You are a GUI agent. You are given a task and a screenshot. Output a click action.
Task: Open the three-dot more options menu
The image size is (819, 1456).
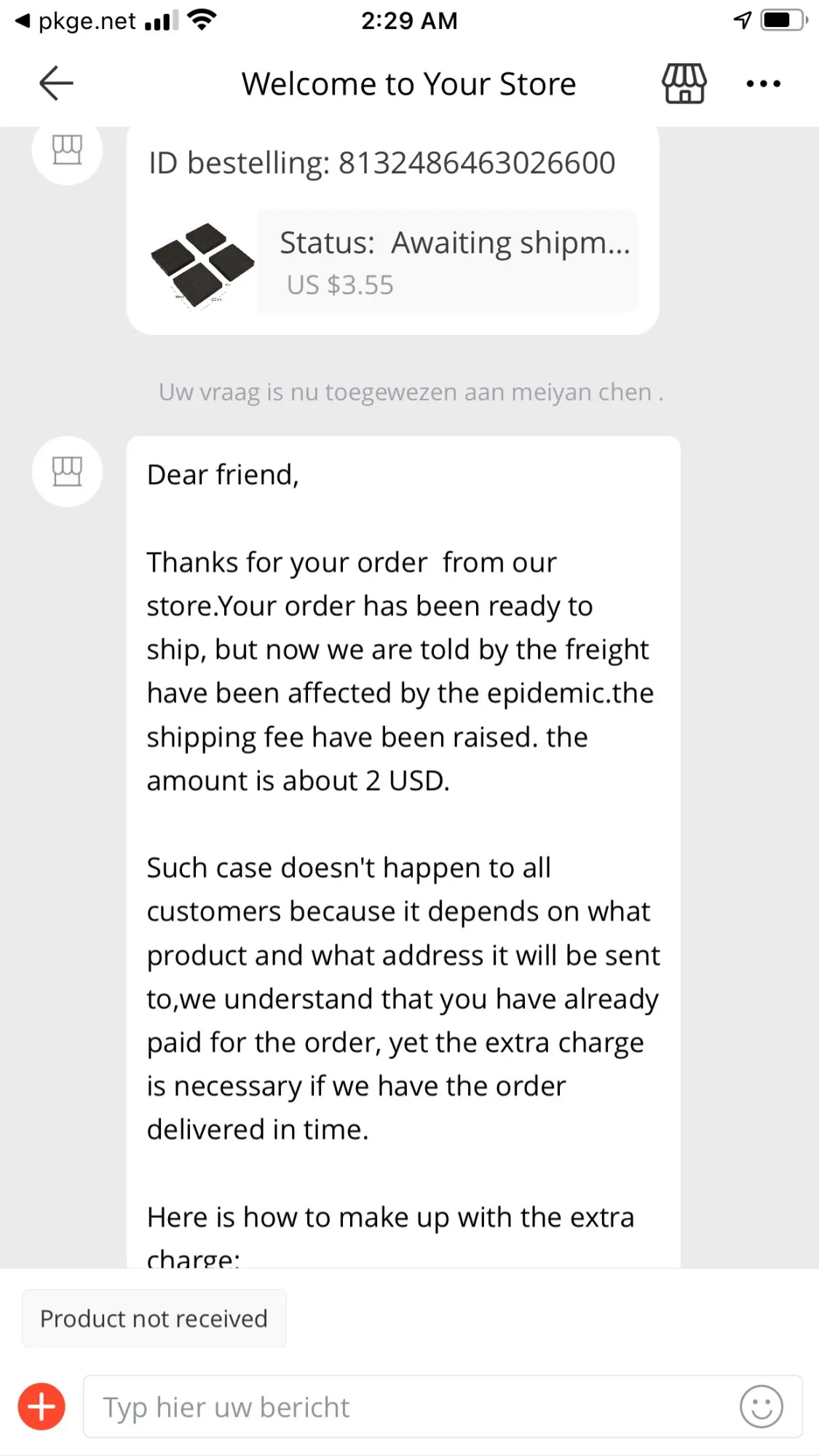tap(763, 84)
